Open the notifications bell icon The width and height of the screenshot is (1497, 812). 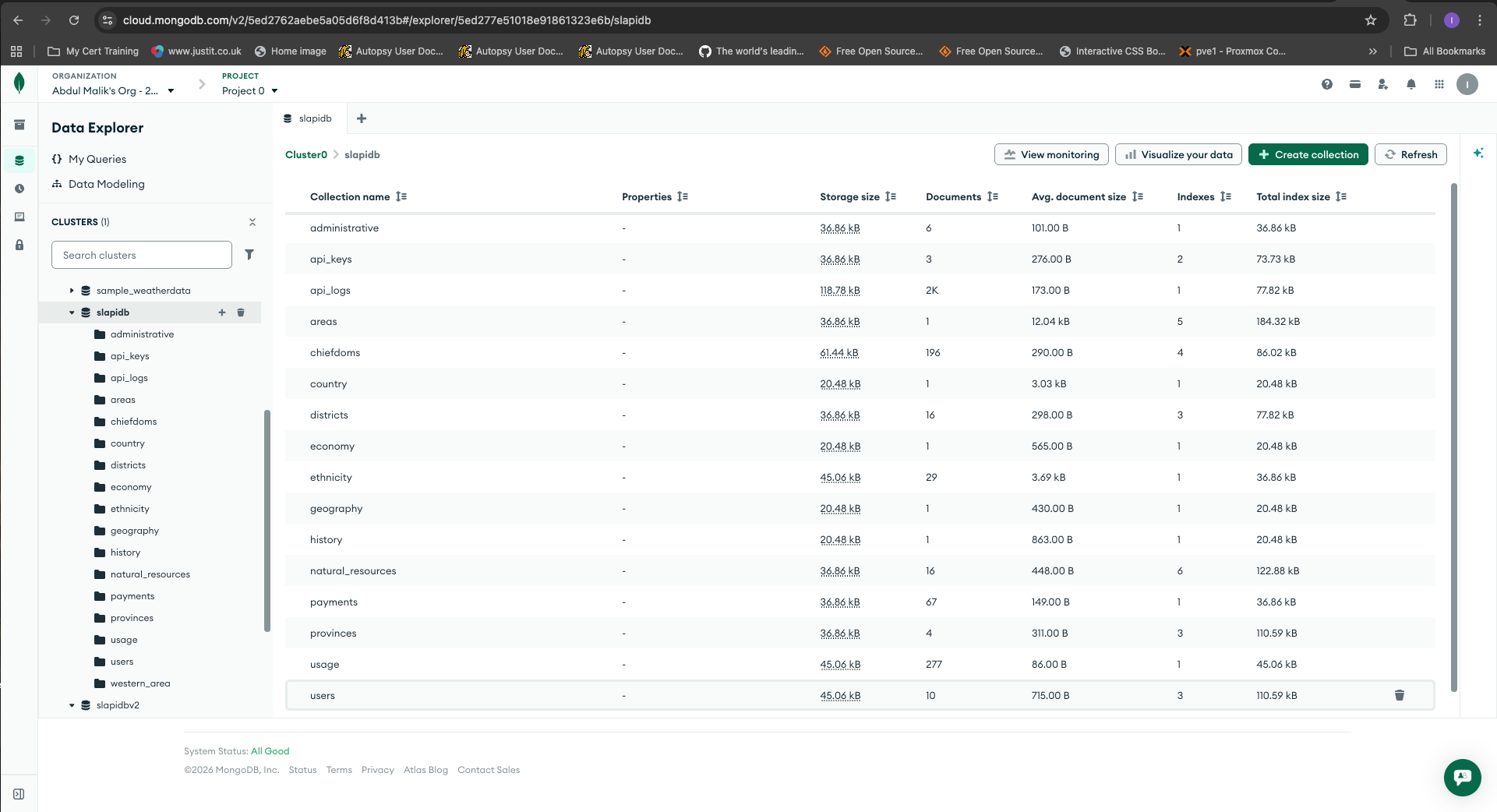coord(1411,84)
